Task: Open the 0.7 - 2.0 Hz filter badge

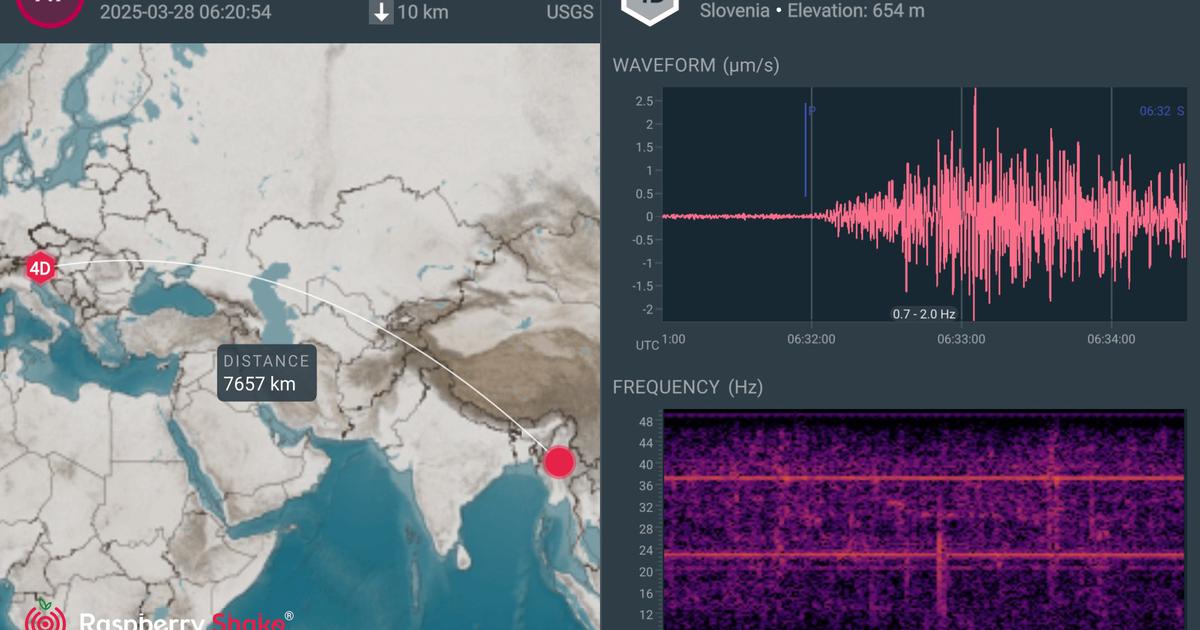Action: pos(924,314)
